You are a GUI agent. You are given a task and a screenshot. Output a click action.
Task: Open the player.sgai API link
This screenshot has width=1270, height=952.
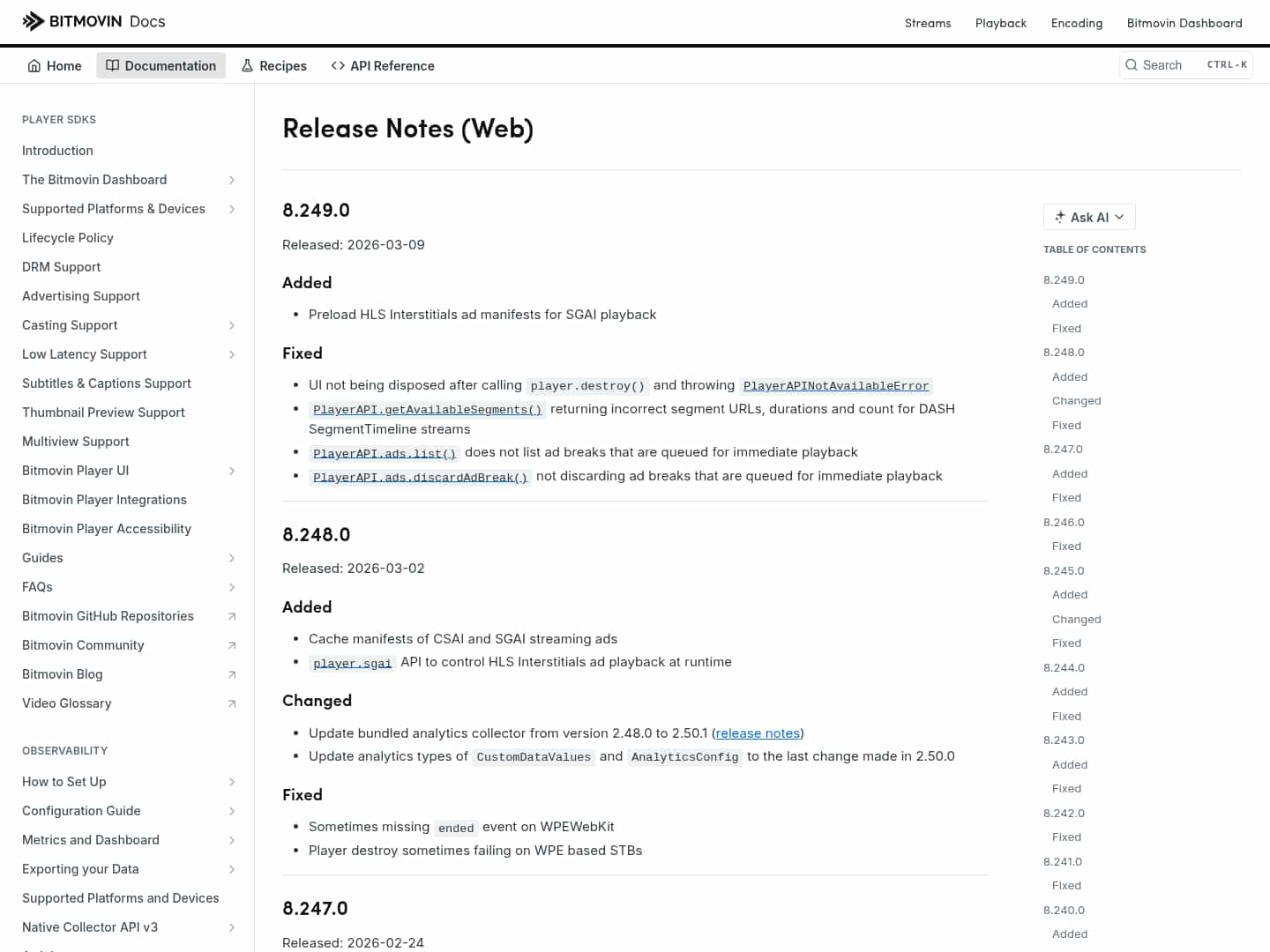(353, 663)
